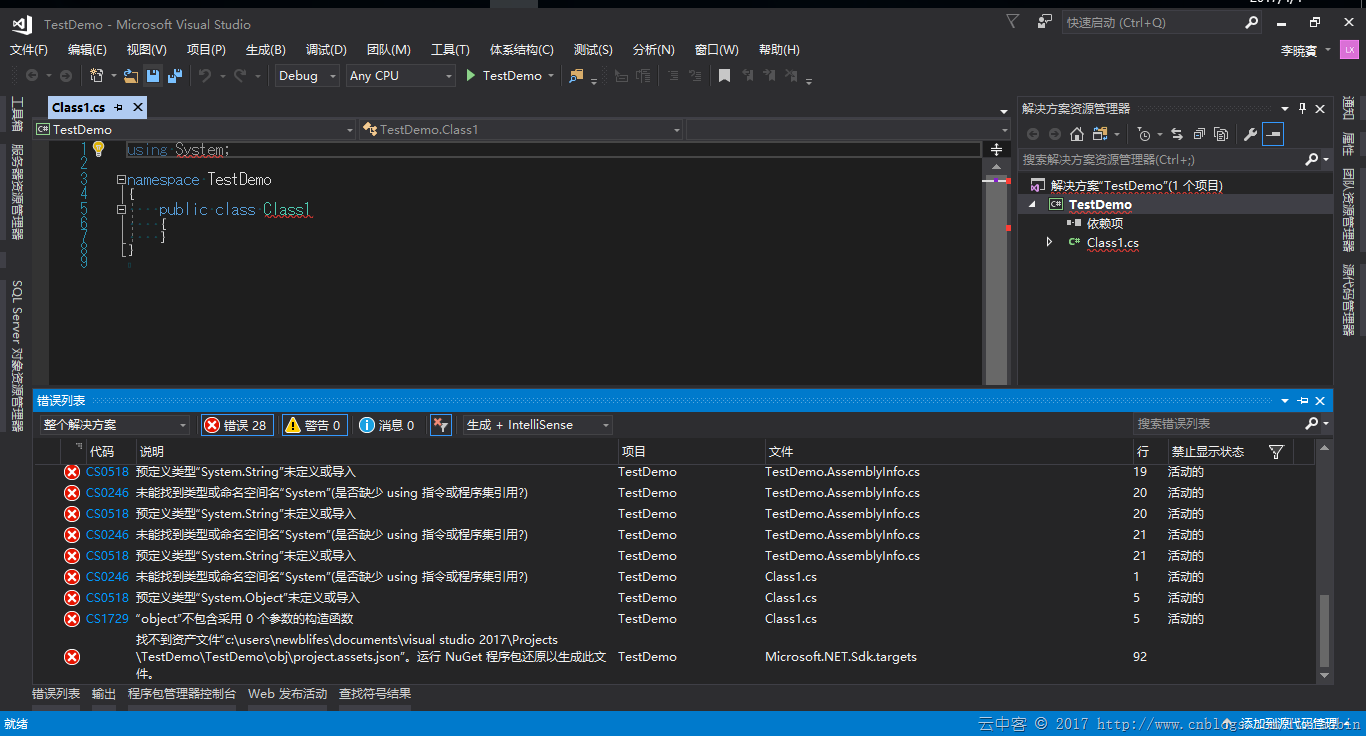
Task: Collapse the namespace TestDemo code block
Action: click(121, 180)
